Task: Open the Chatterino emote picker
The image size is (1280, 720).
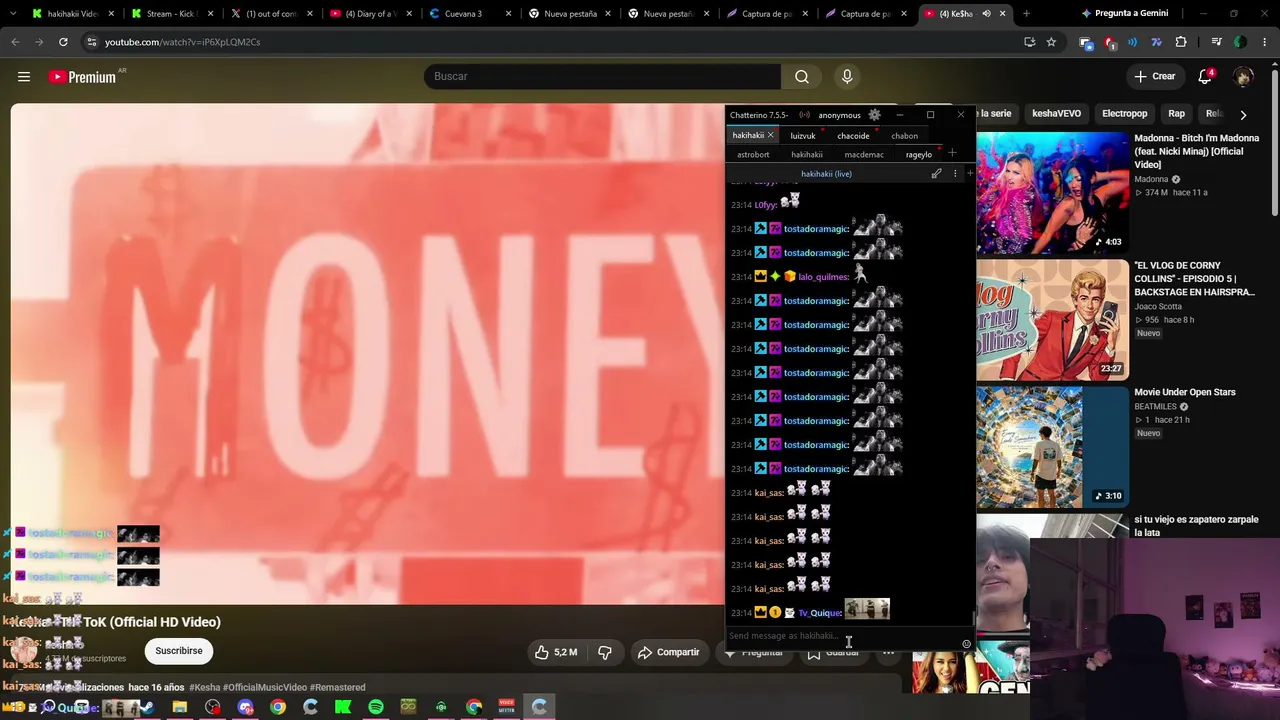Action: [x=966, y=644]
